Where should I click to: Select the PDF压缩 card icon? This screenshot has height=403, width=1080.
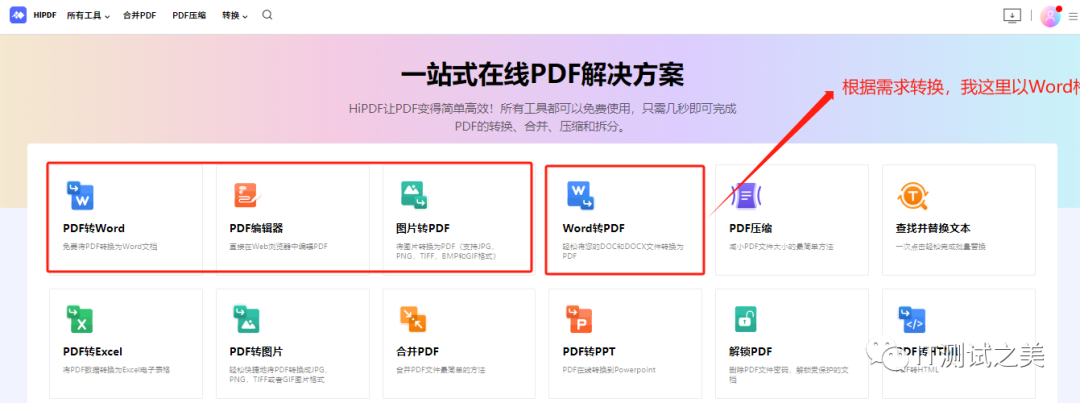point(746,194)
